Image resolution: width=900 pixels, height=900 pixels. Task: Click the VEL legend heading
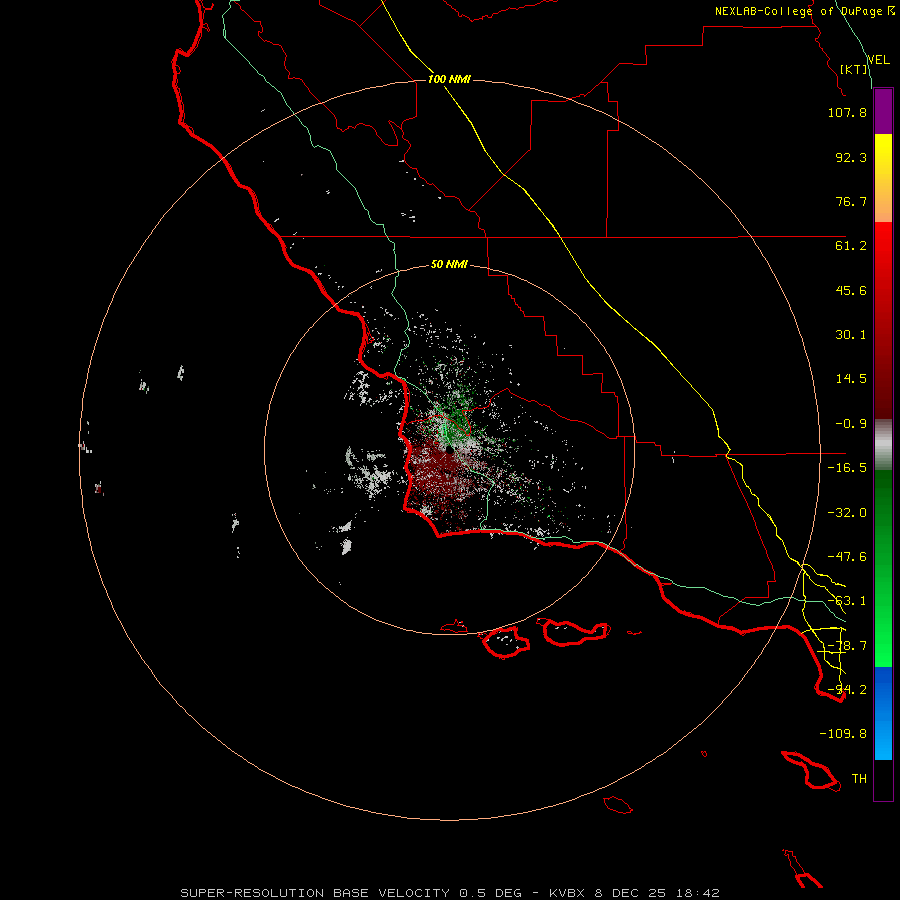878,60
